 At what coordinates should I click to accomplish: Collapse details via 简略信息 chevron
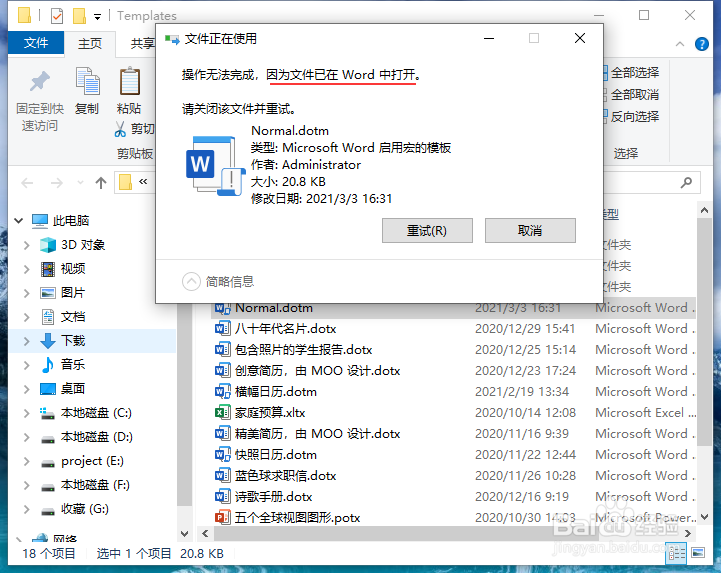[191, 281]
